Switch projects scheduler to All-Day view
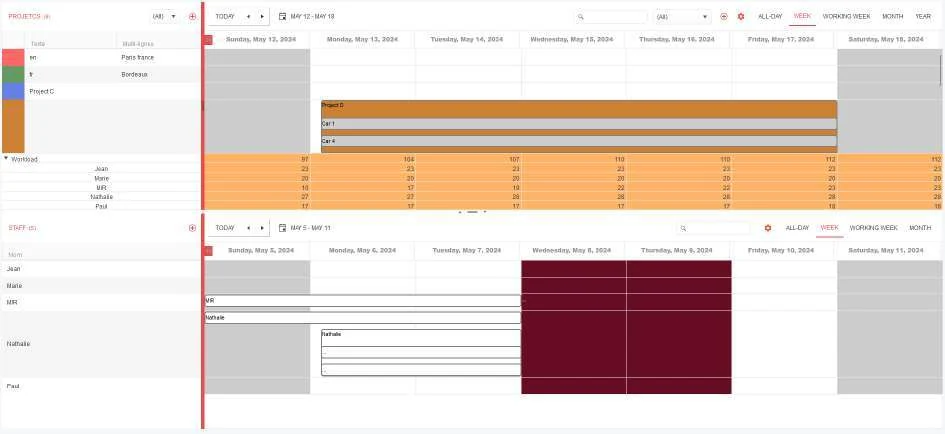Viewport: 945px width, 434px height. pos(770,17)
